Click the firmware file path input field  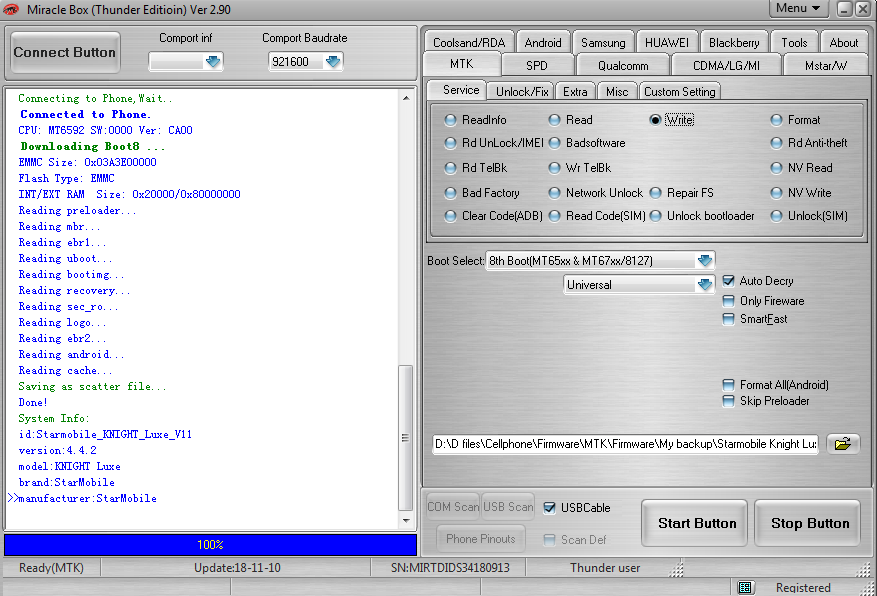point(625,444)
